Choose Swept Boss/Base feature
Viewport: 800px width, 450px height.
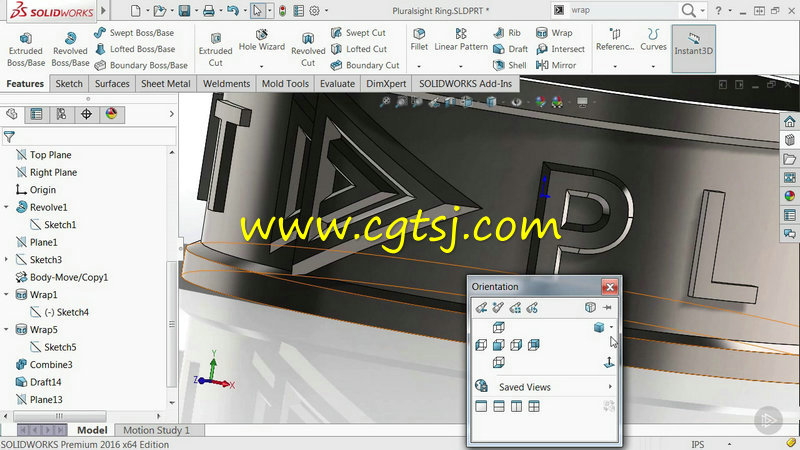[x=134, y=33]
